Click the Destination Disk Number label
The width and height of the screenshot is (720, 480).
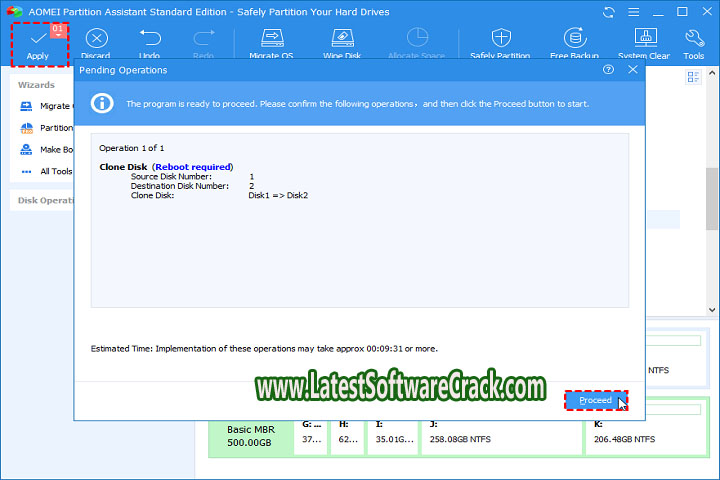click(x=180, y=186)
